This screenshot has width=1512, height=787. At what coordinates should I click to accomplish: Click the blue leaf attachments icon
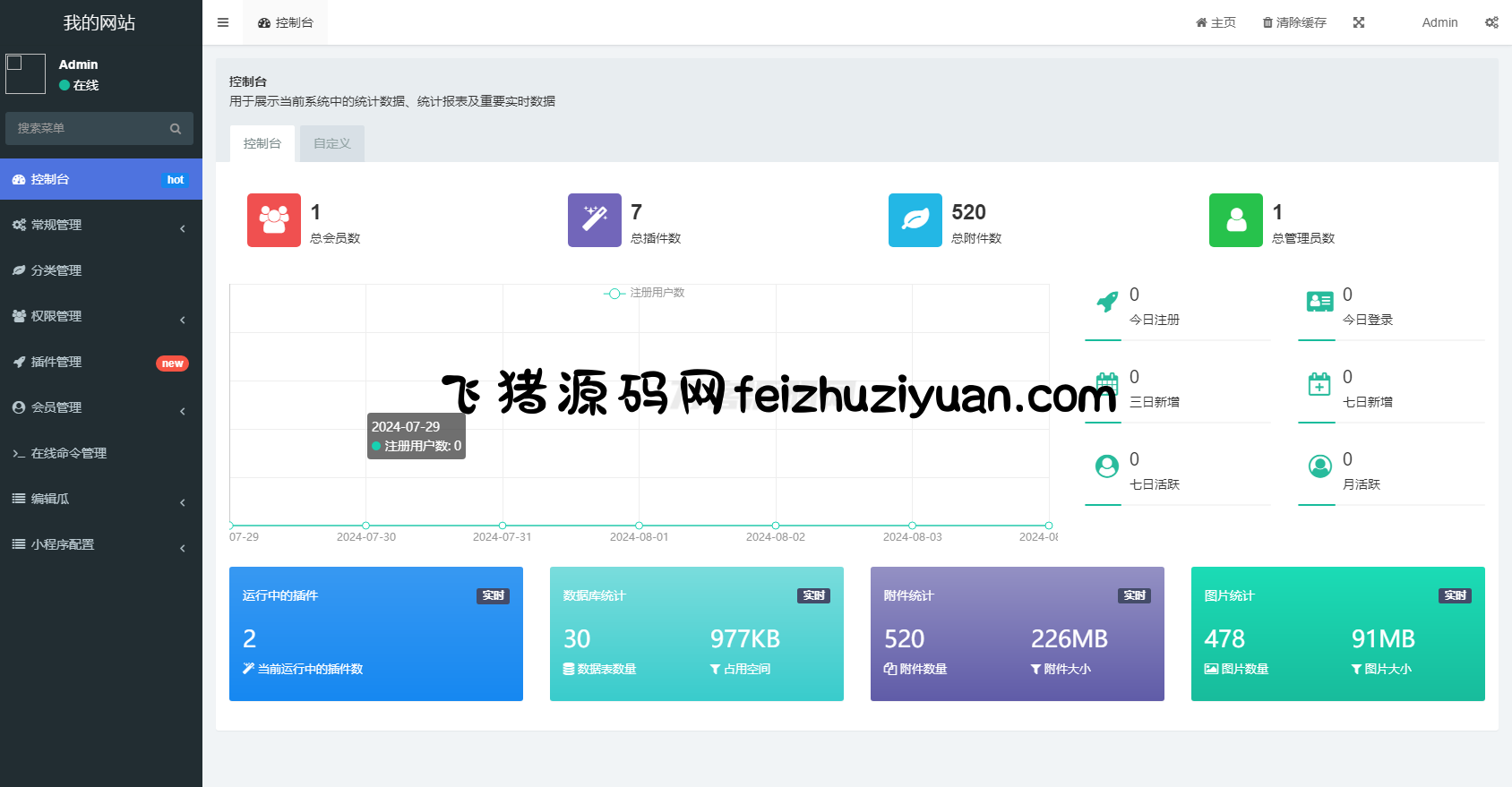pos(915,220)
